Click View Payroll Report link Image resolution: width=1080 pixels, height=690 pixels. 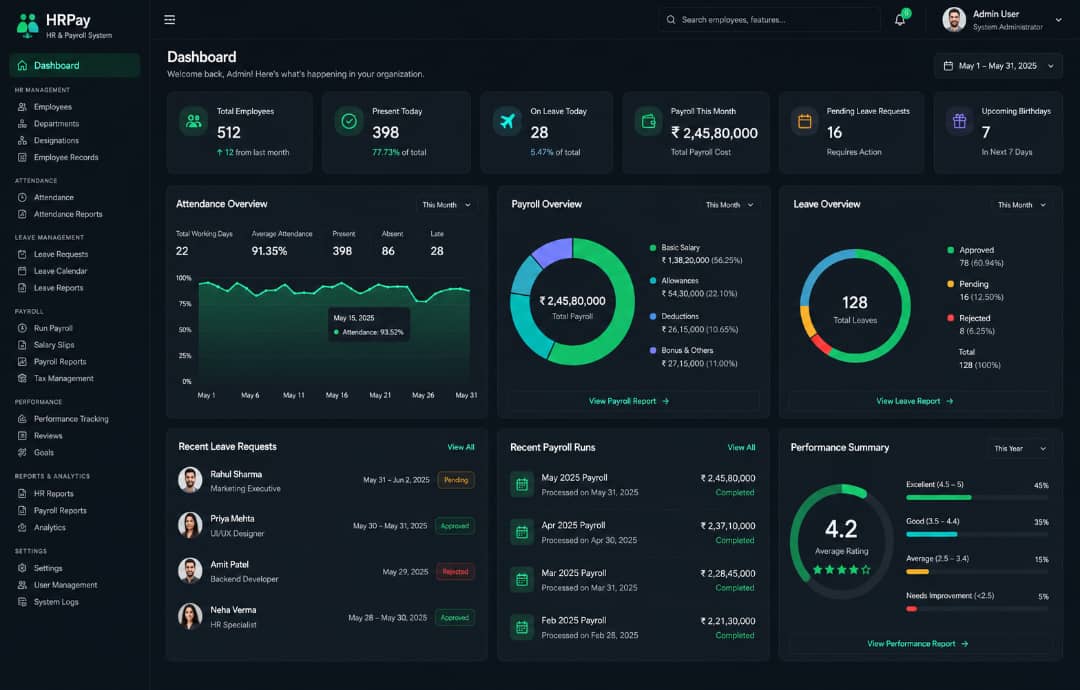(629, 401)
